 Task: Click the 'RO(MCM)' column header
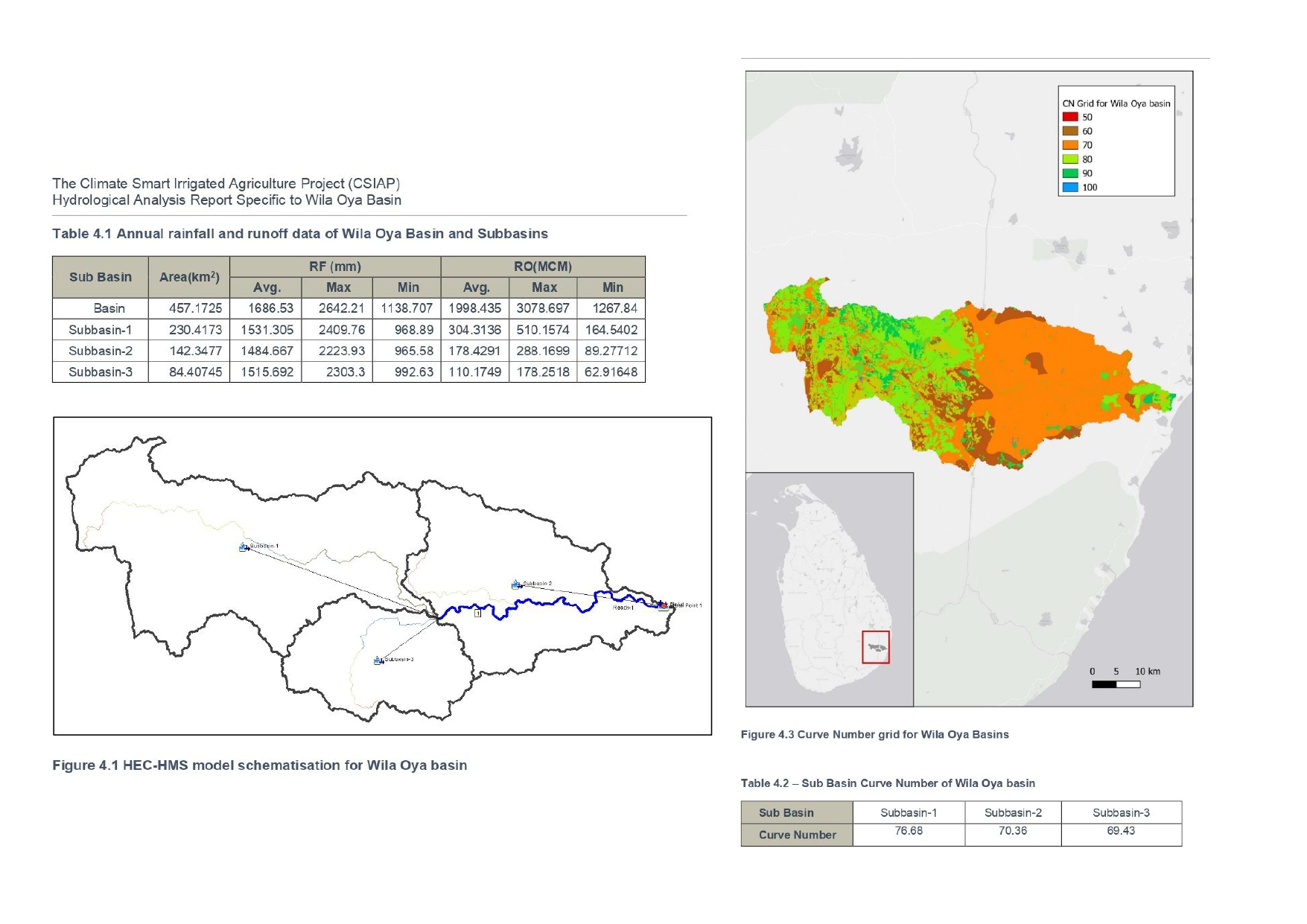pyautogui.click(x=543, y=267)
